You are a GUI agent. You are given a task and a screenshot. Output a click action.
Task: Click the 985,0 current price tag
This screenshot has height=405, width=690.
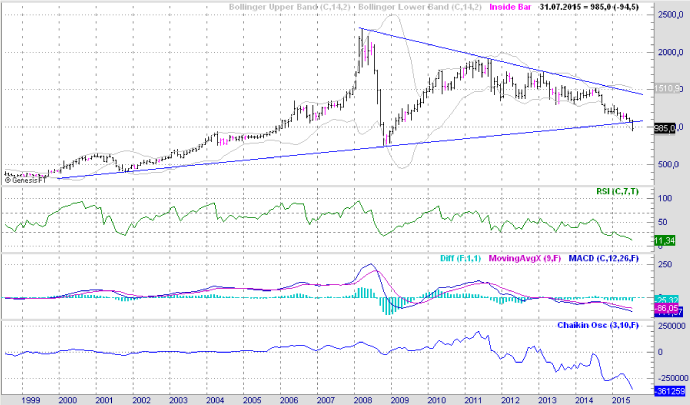[665, 128]
